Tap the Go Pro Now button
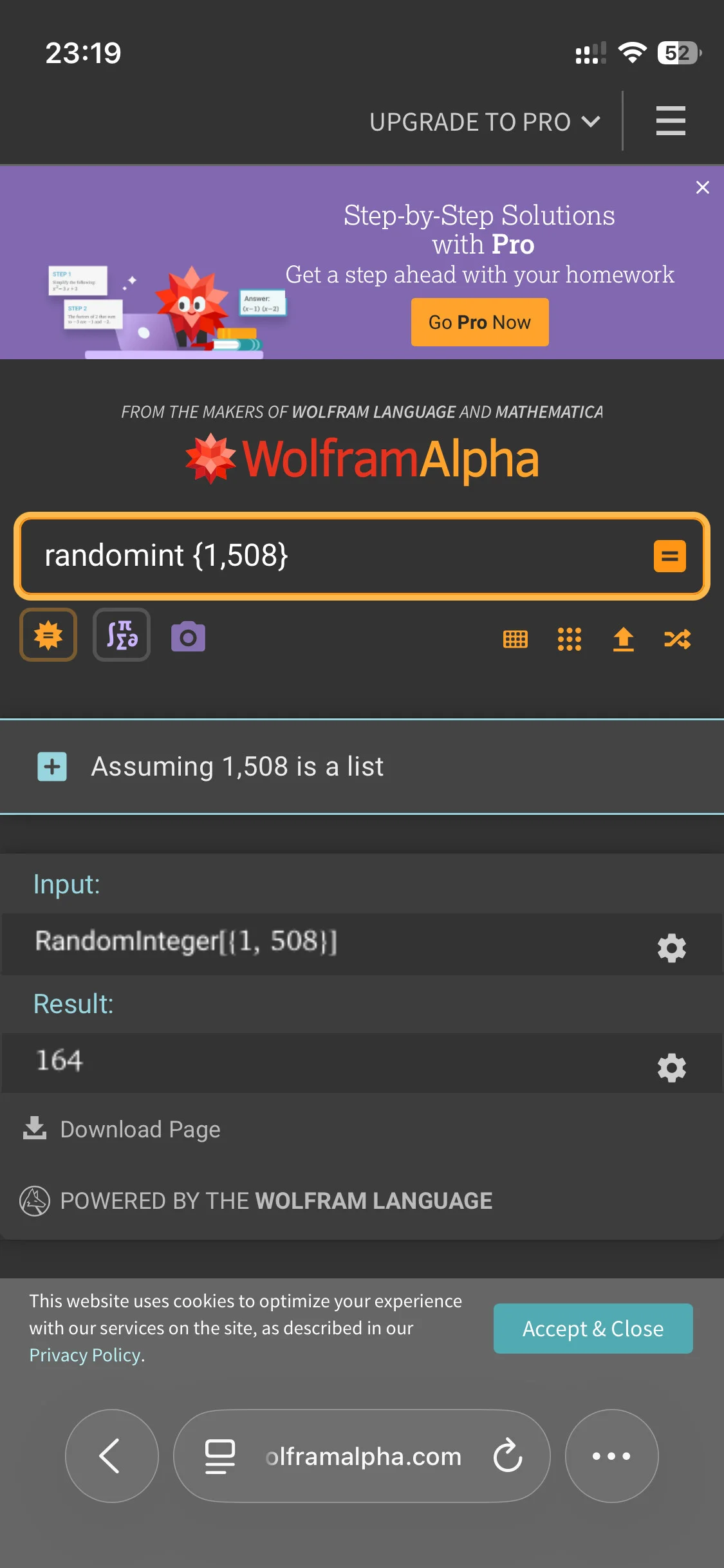The image size is (724, 1568). pos(479,322)
